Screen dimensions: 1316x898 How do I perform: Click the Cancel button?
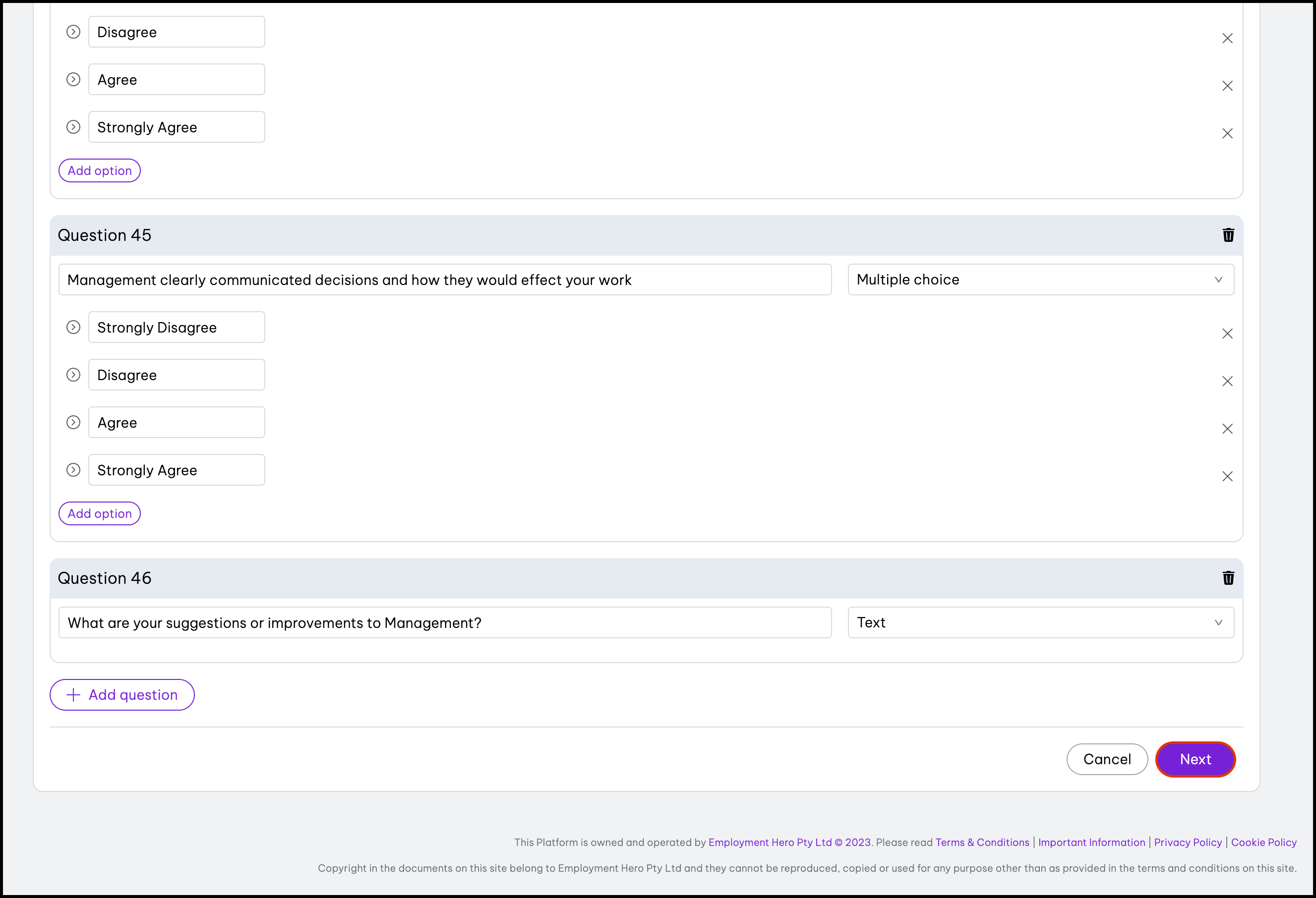(1106, 759)
